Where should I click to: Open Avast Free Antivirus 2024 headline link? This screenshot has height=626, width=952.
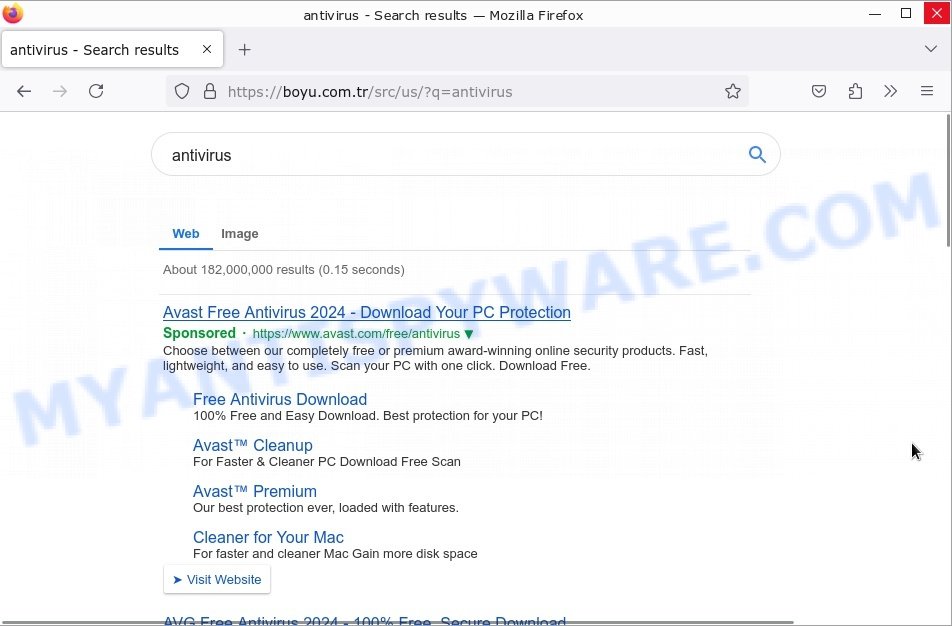pos(367,312)
